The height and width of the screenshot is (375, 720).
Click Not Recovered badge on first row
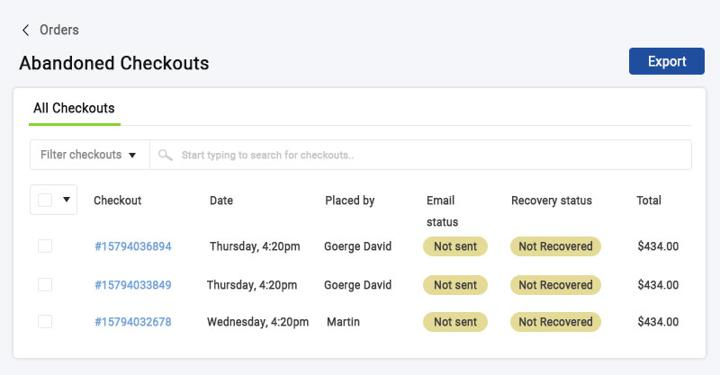tap(555, 246)
